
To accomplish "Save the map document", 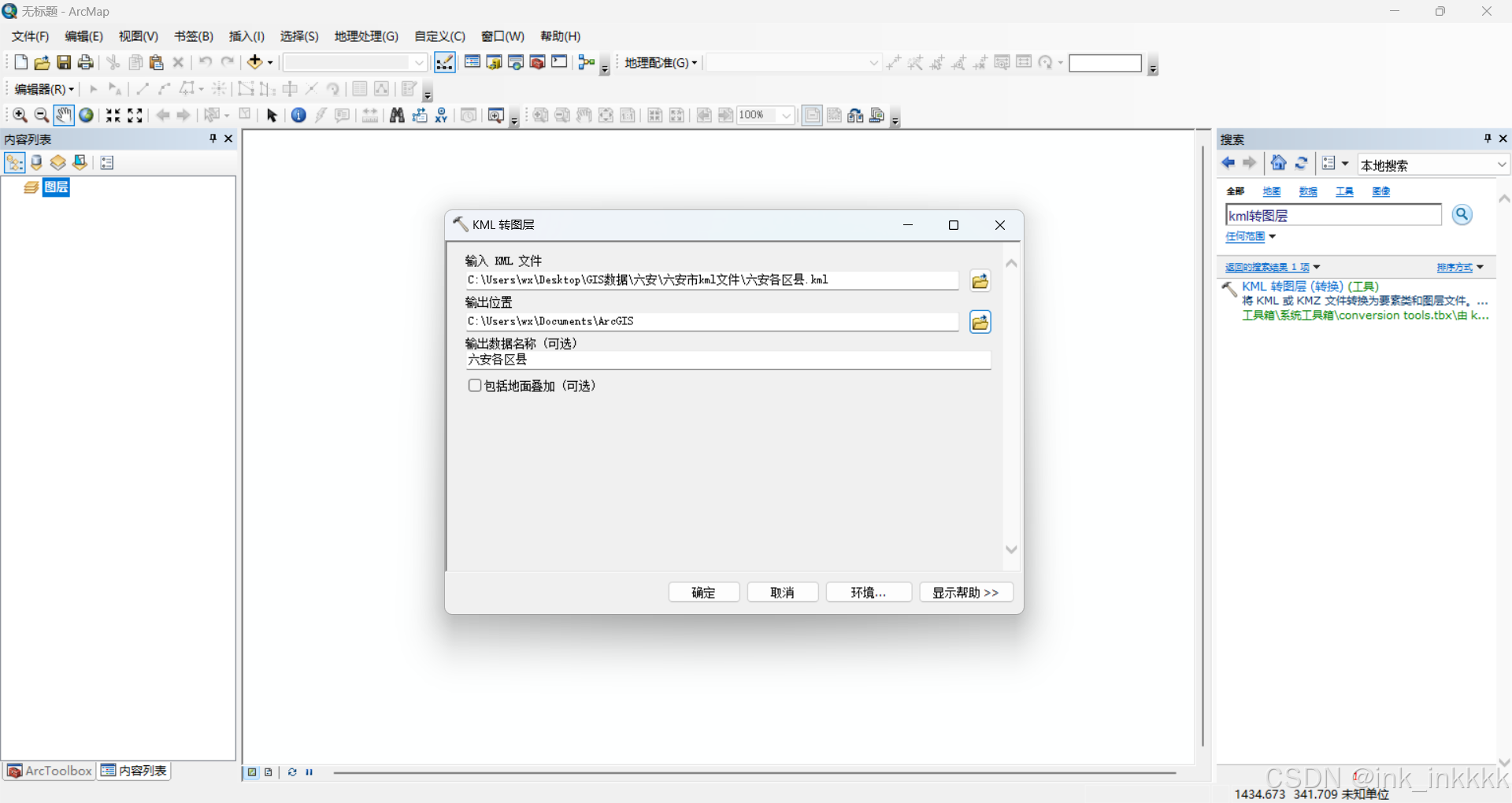I will point(64,63).
